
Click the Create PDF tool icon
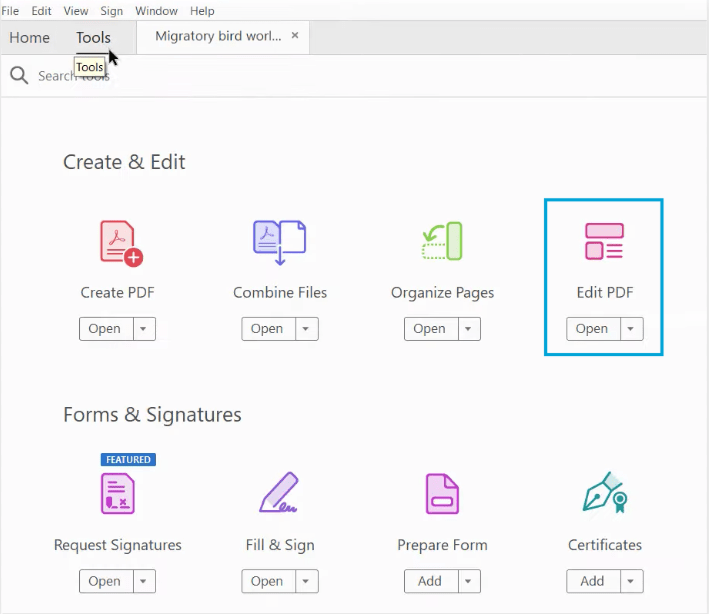[x=121, y=243]
